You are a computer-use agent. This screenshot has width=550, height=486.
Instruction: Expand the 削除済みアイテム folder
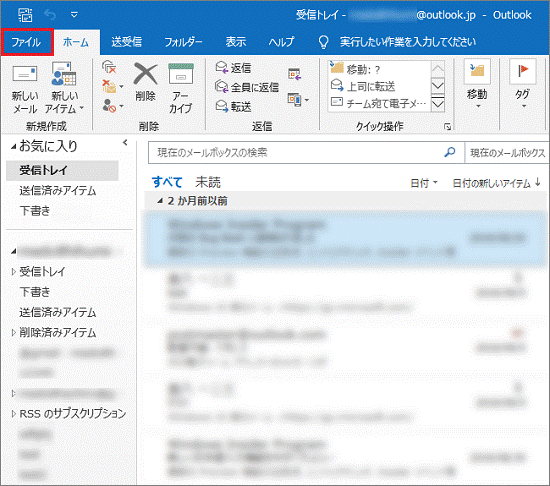14,332
